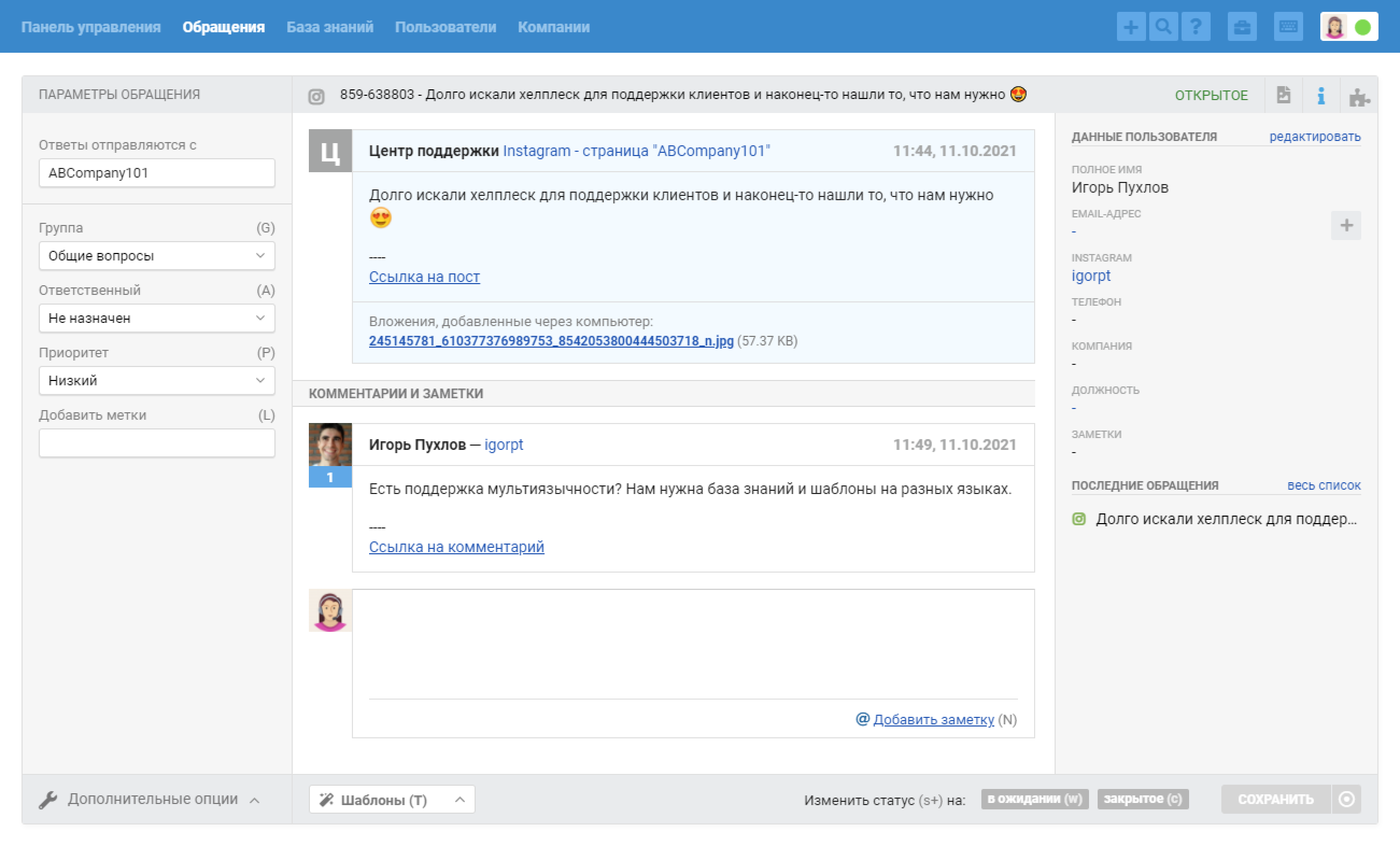Add an email address with the plus button
The height and width of the screenshot is (846, 1400).
point(1346,225)
